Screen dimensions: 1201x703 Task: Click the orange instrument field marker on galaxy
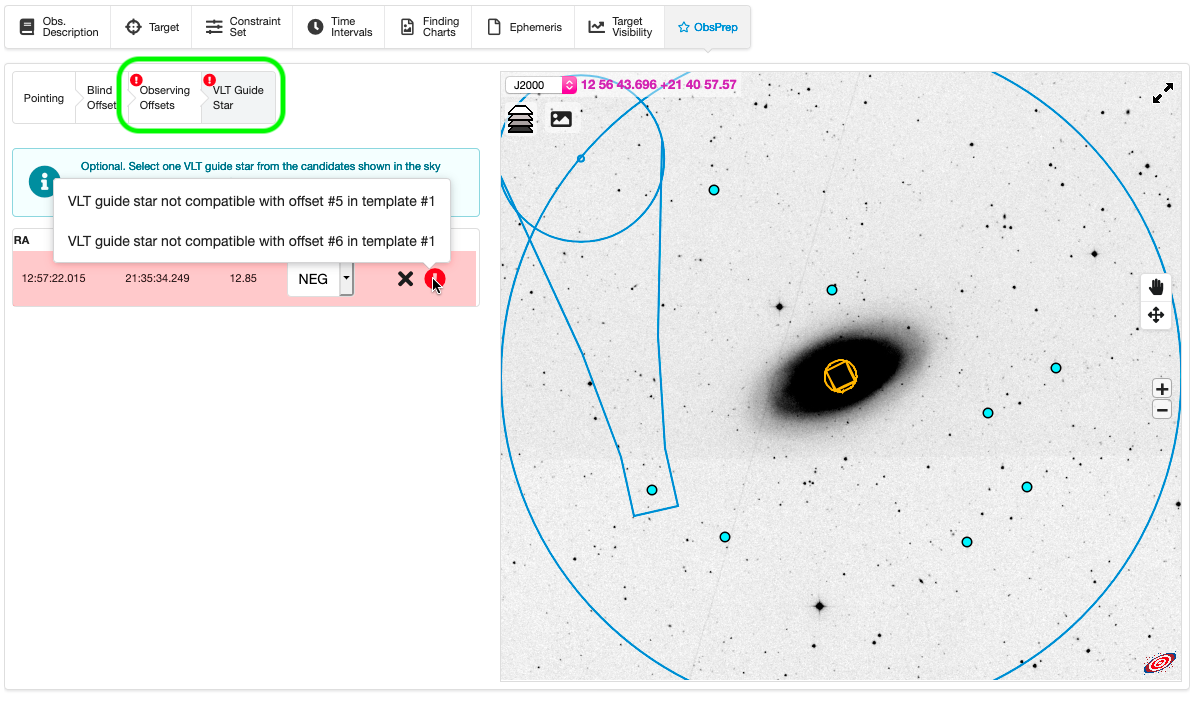(x=840, y=376)
